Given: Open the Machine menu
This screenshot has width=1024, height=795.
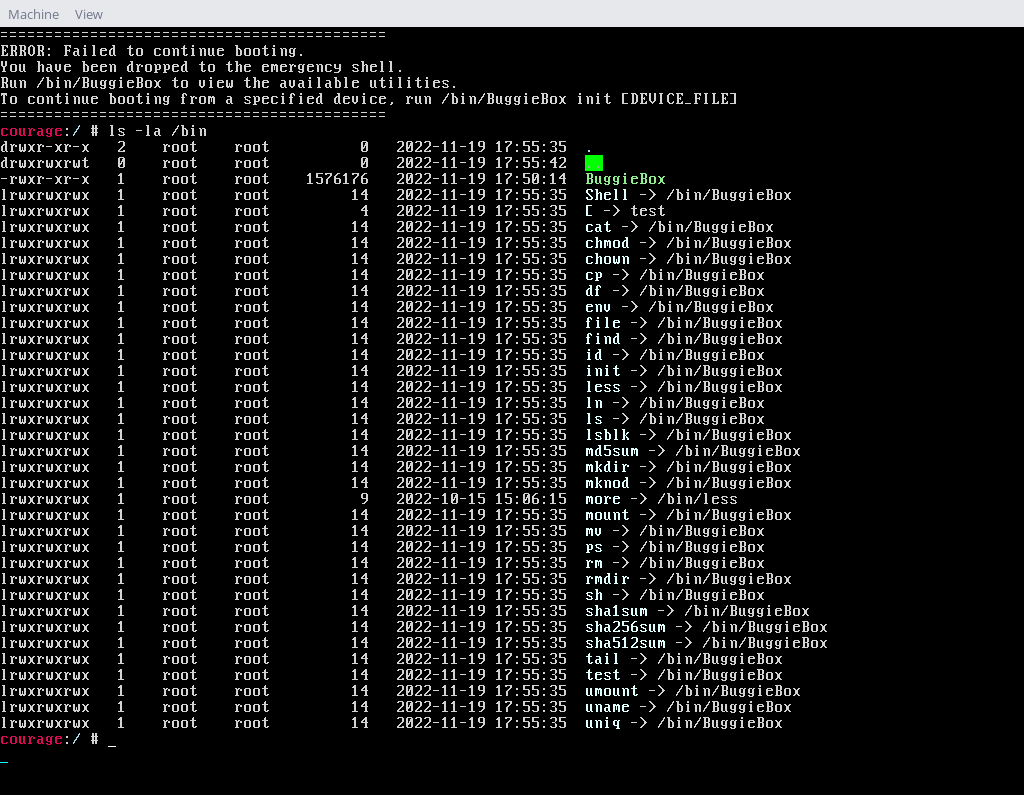Looking at the screenshot, I should point(33,14).
